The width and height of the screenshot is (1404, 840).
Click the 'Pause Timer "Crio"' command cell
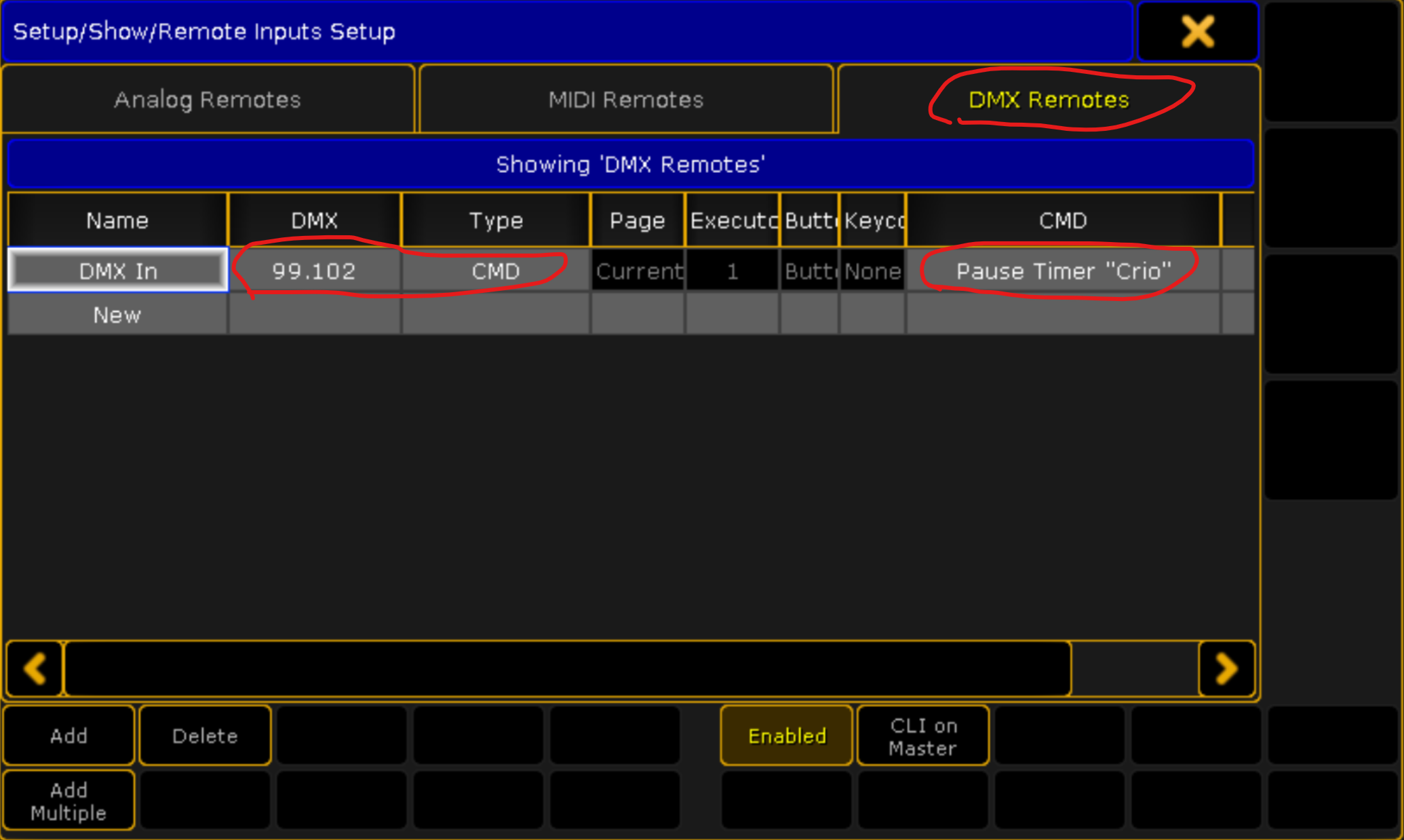pos(1064,271)
